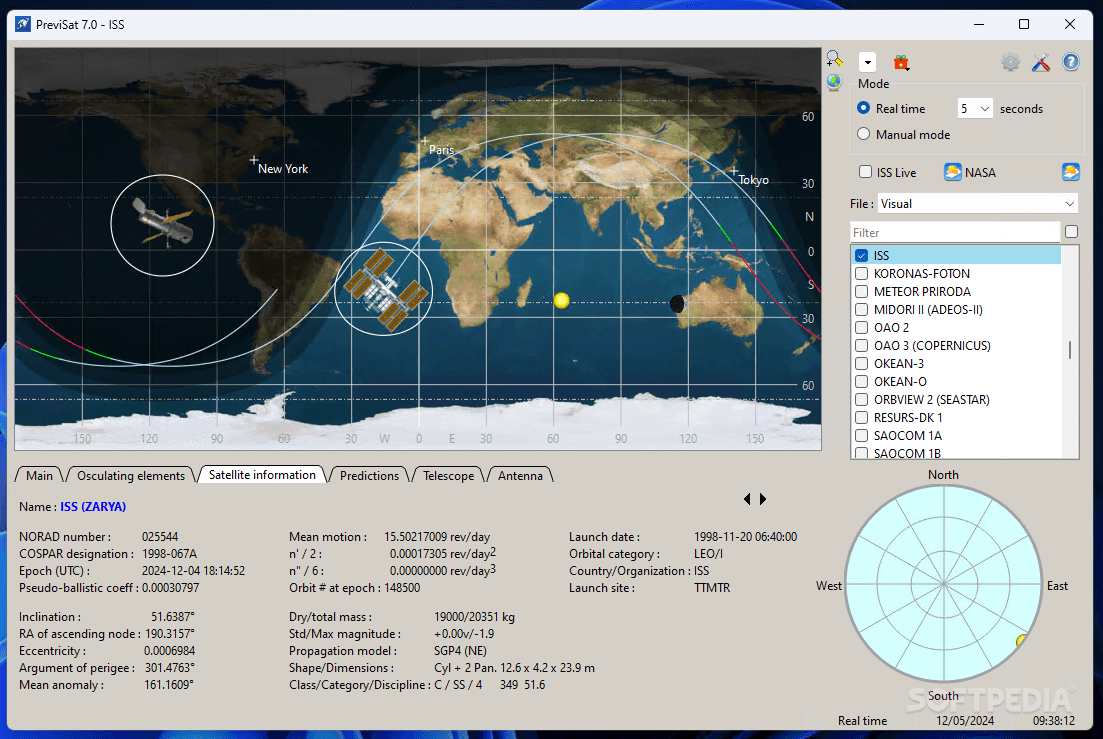Check the RESURS-DK 1 checkbox
This screenshot has height=739, width=1103.
click(x=862, y=418)
